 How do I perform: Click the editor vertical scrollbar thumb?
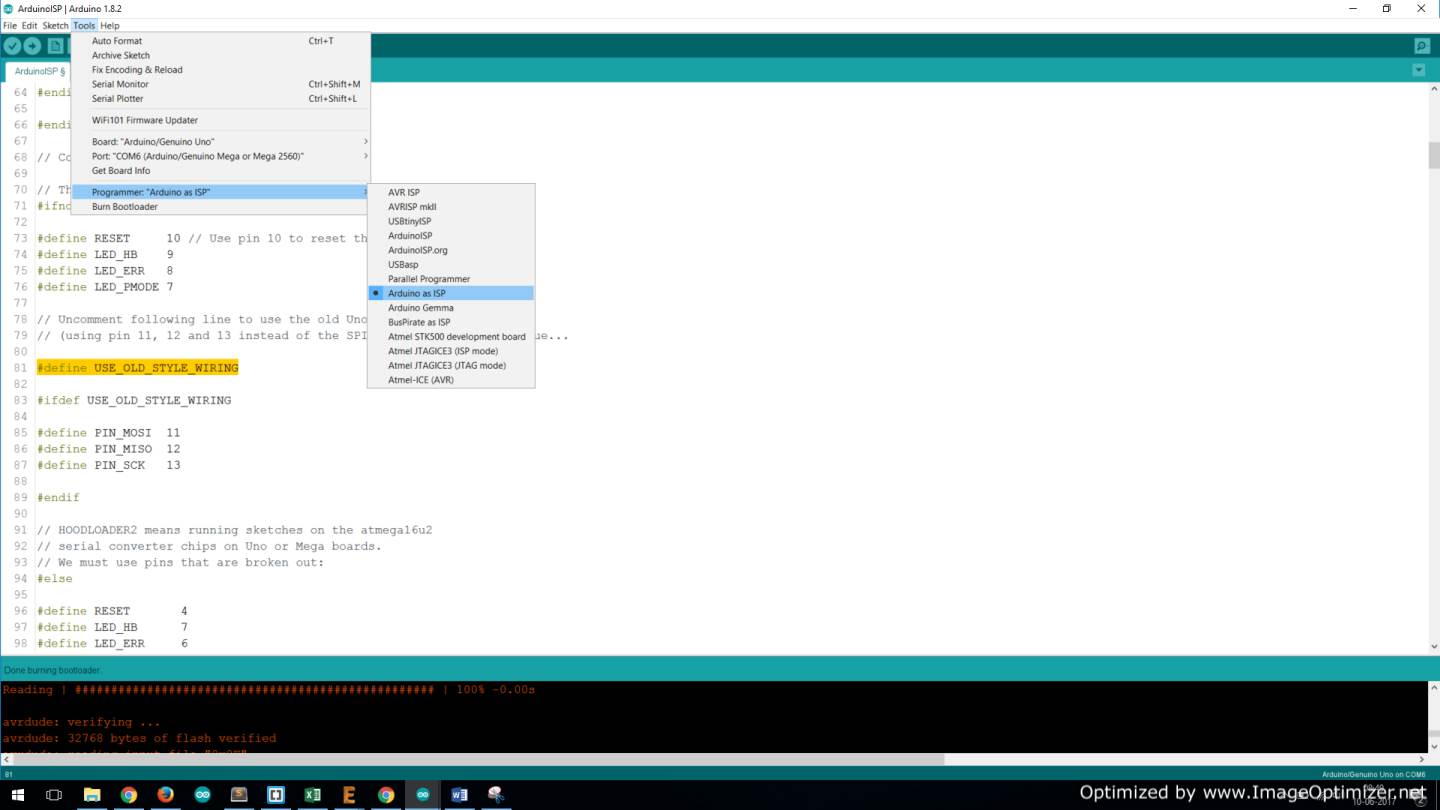tap(1433, 155)
